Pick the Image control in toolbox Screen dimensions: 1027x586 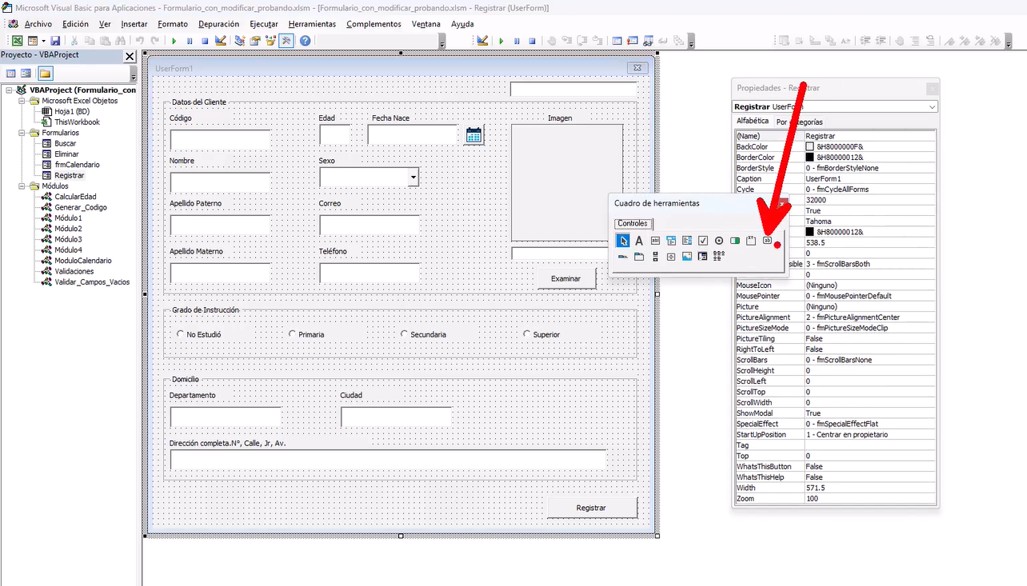[687, 257]
